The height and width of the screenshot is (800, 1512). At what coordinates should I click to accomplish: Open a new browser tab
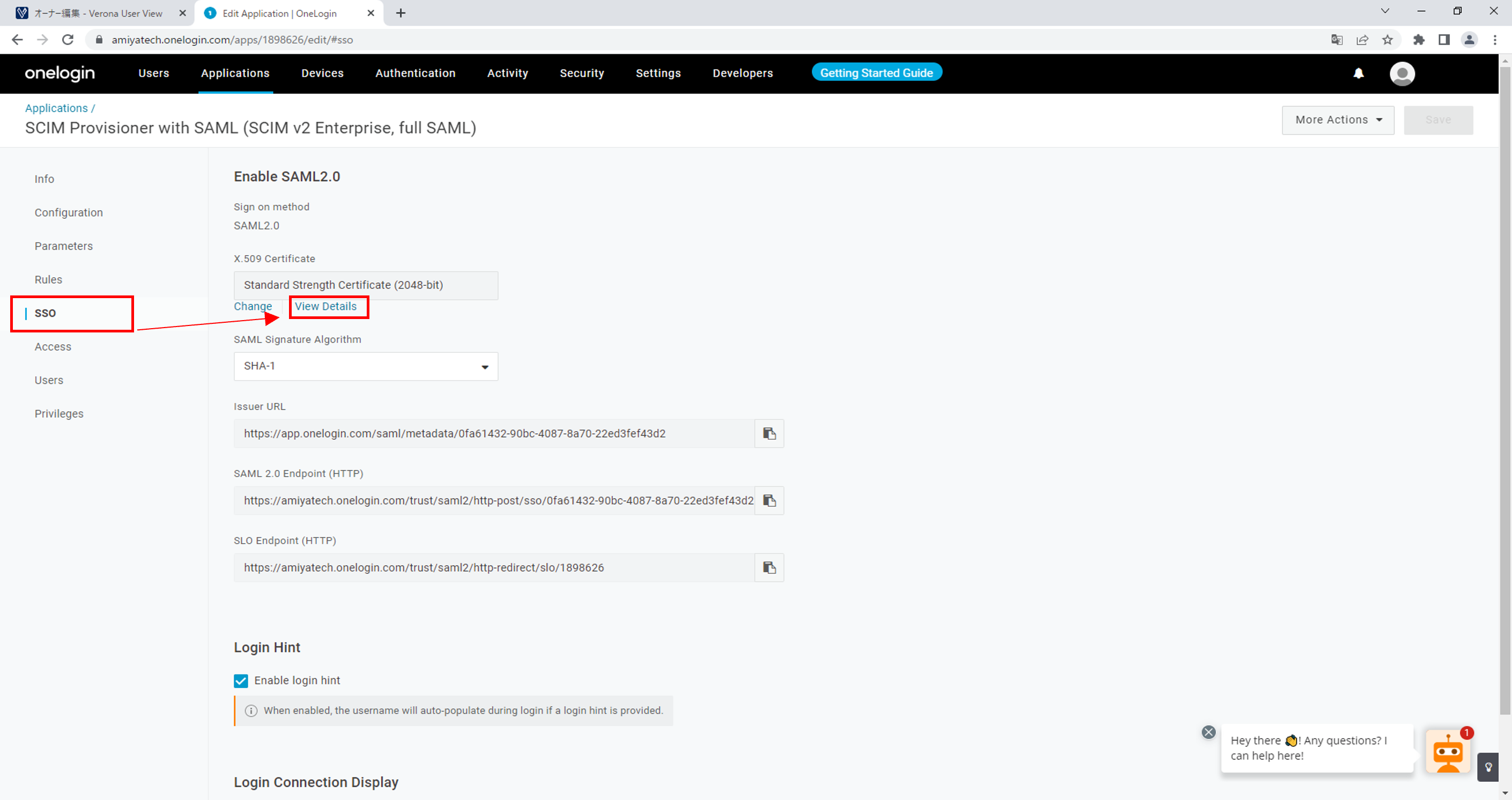(401, 13)
